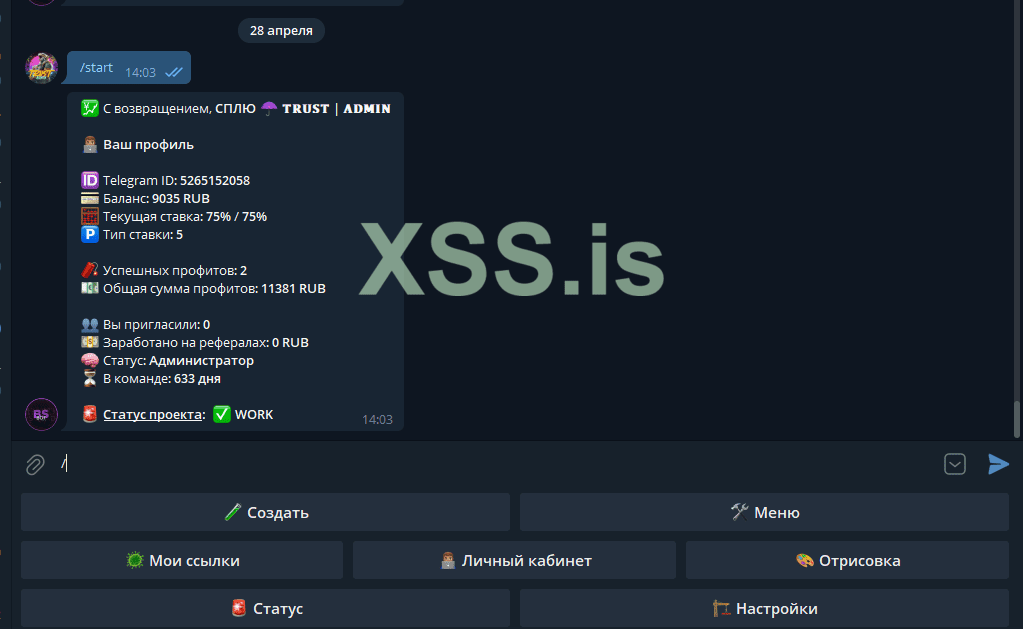Follow the Статус проекта link
The height and width of the screenshot is (629, 1023).
pyautogui.click(x=153, y=414)
